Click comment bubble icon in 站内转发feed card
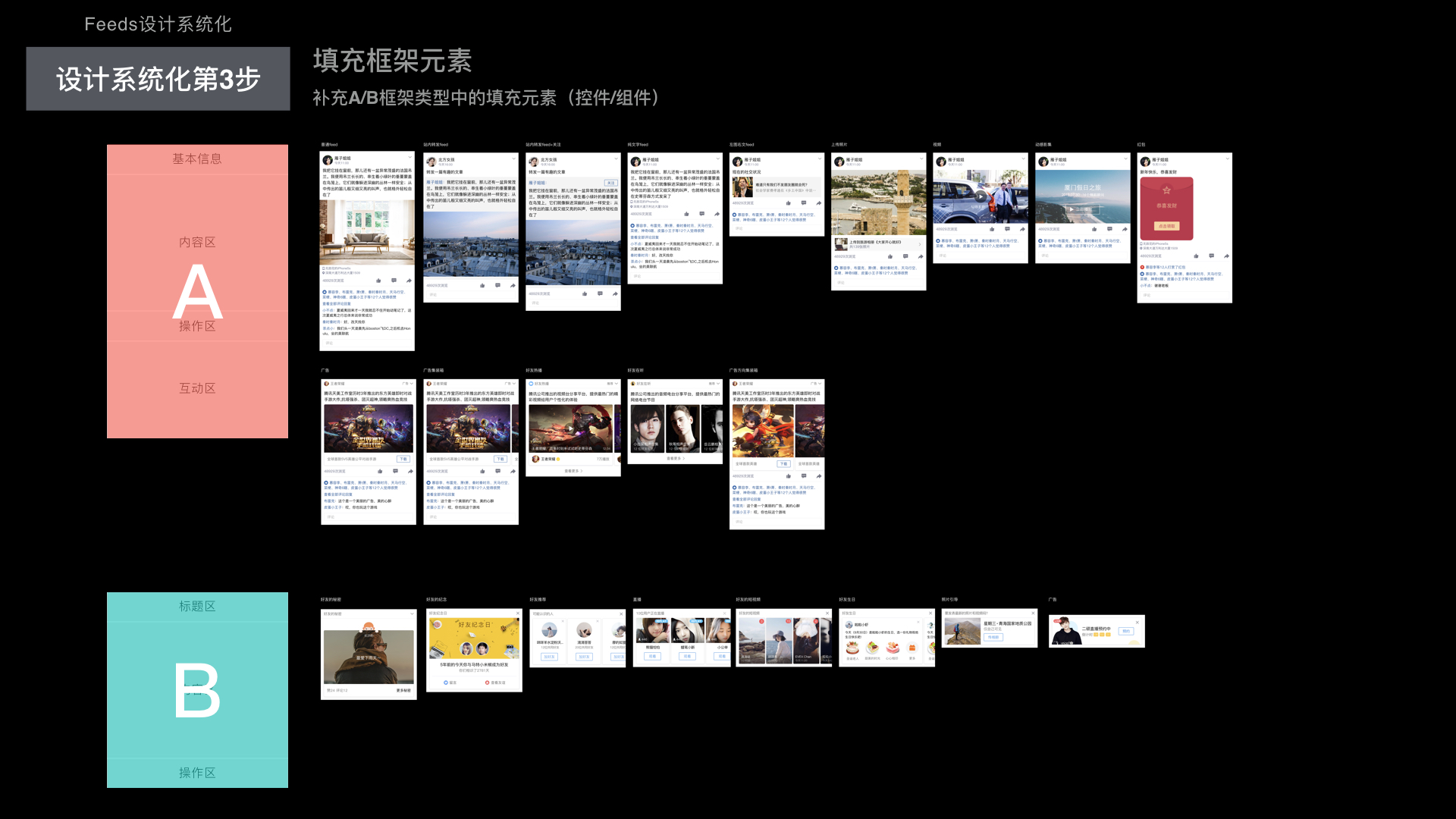 click(497, 286)
